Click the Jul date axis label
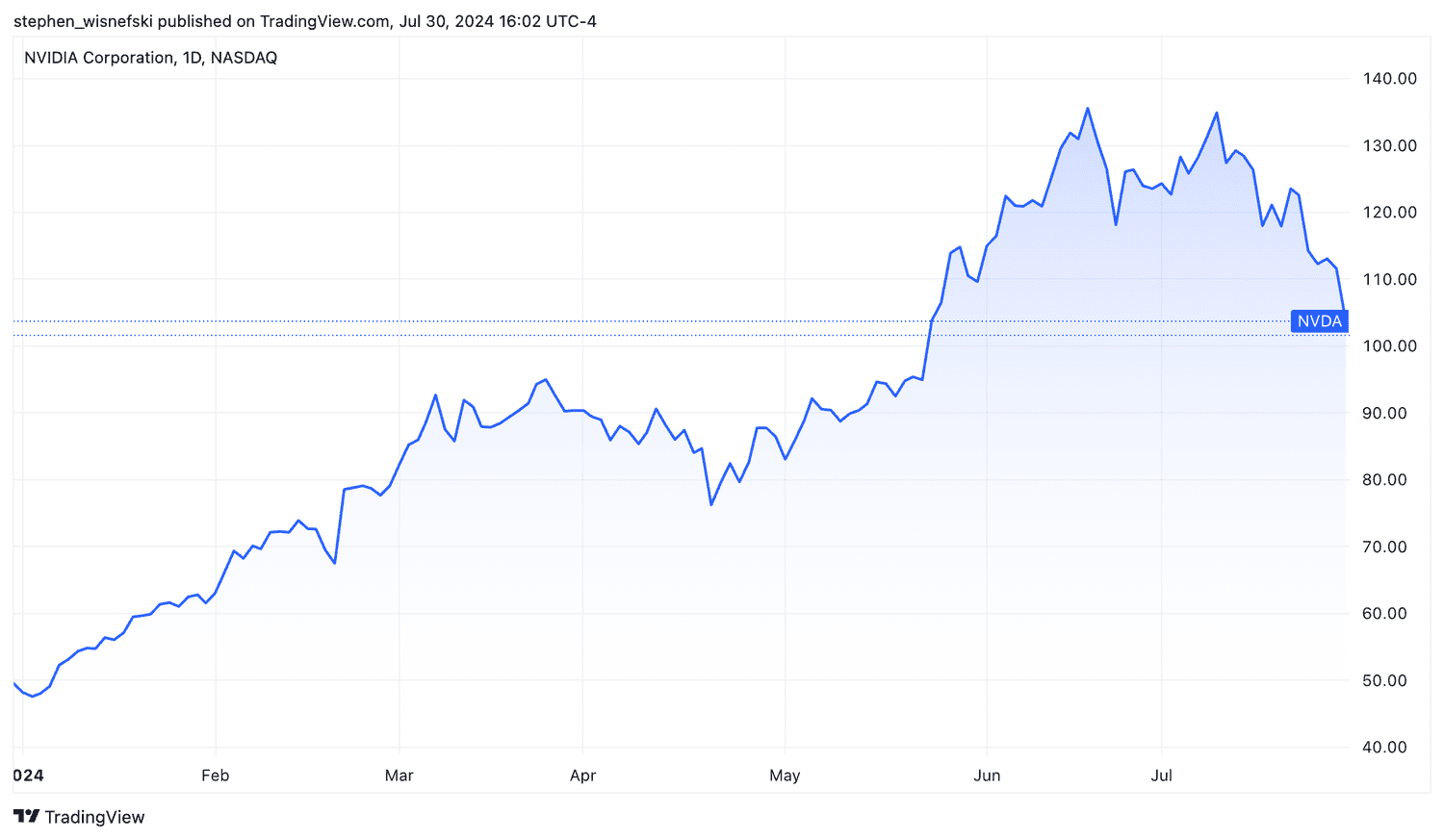The height and width of the screenshot is (840, 1444). [x=1162, y=776]
